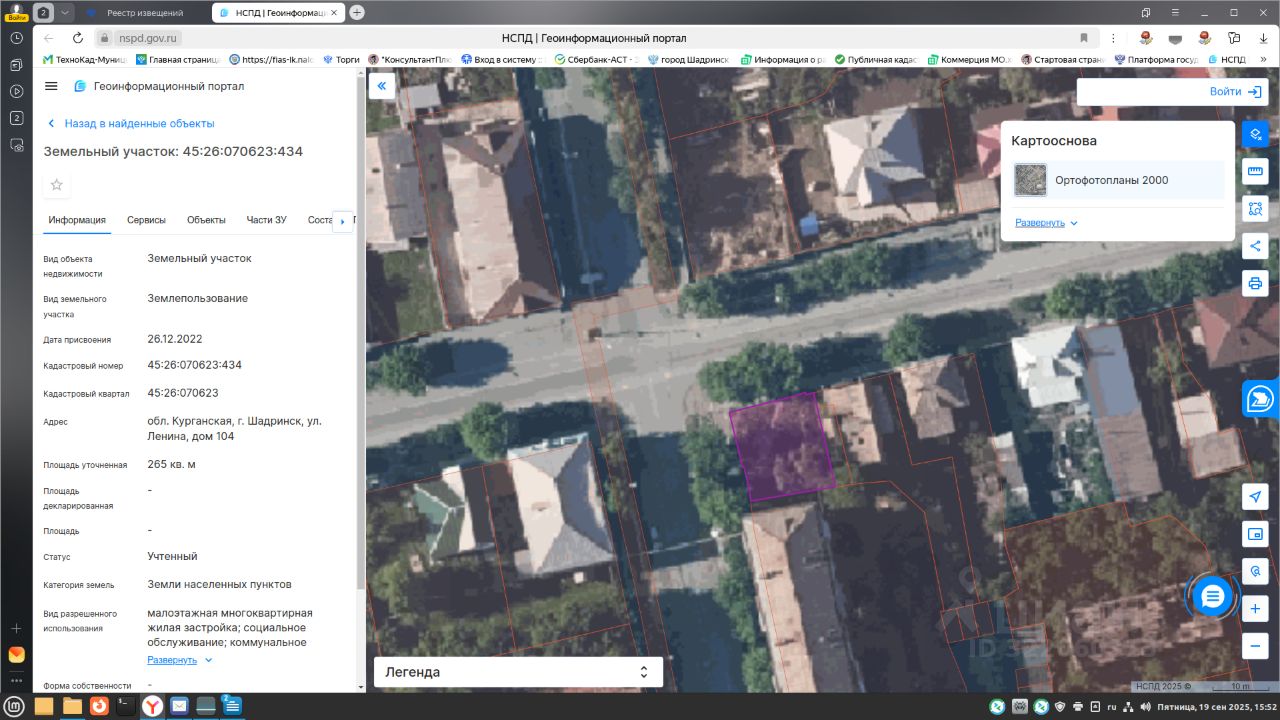
Task: Switch to the Информация tab
Action: point(77,220)
